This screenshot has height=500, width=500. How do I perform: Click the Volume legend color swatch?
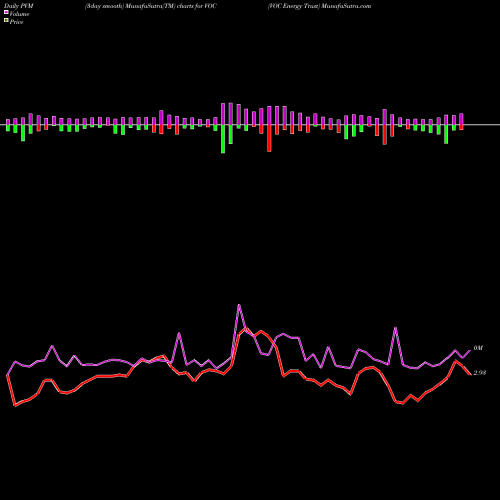click(6, 12)
